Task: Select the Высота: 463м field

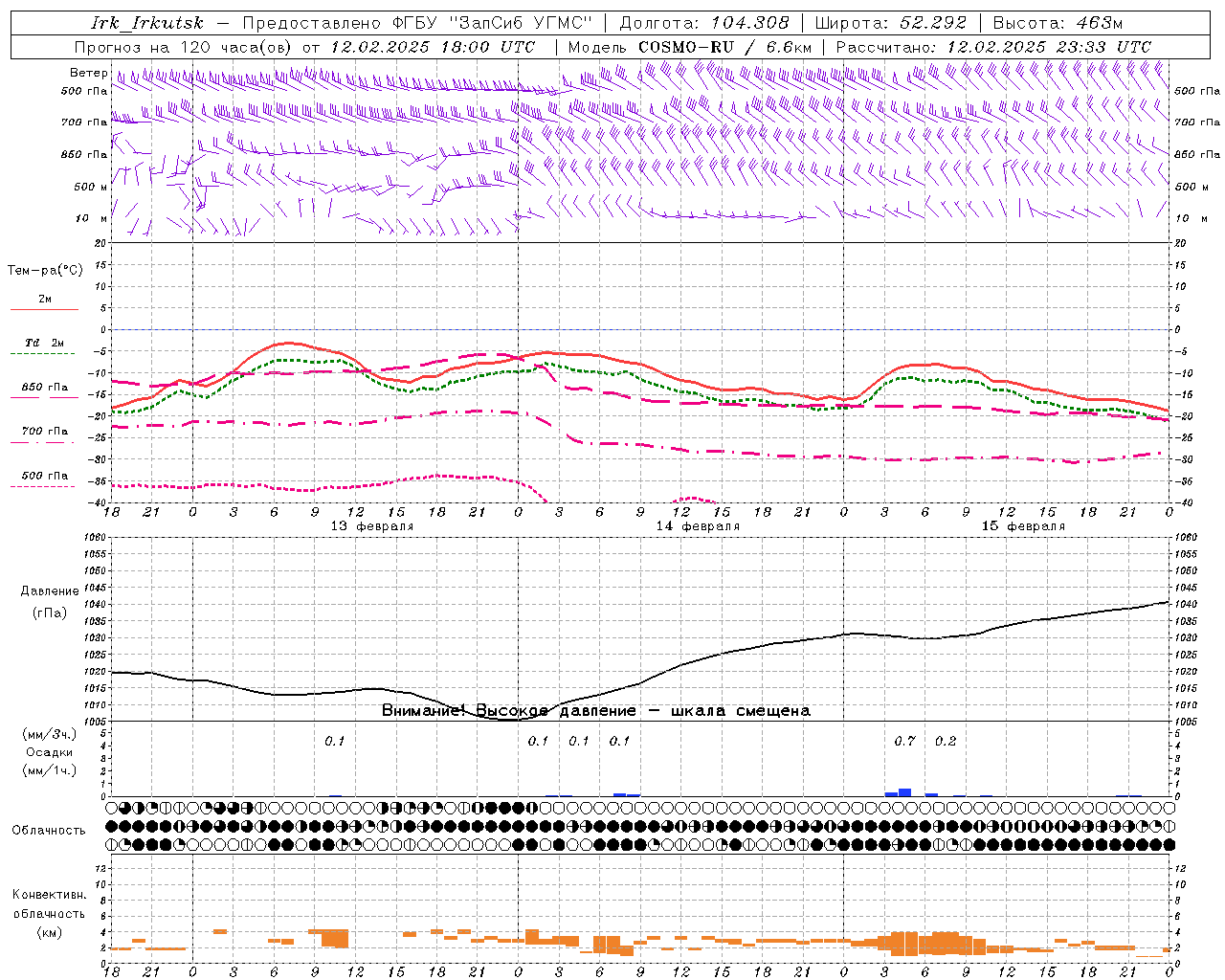Action: click(x=1058, y=23)
